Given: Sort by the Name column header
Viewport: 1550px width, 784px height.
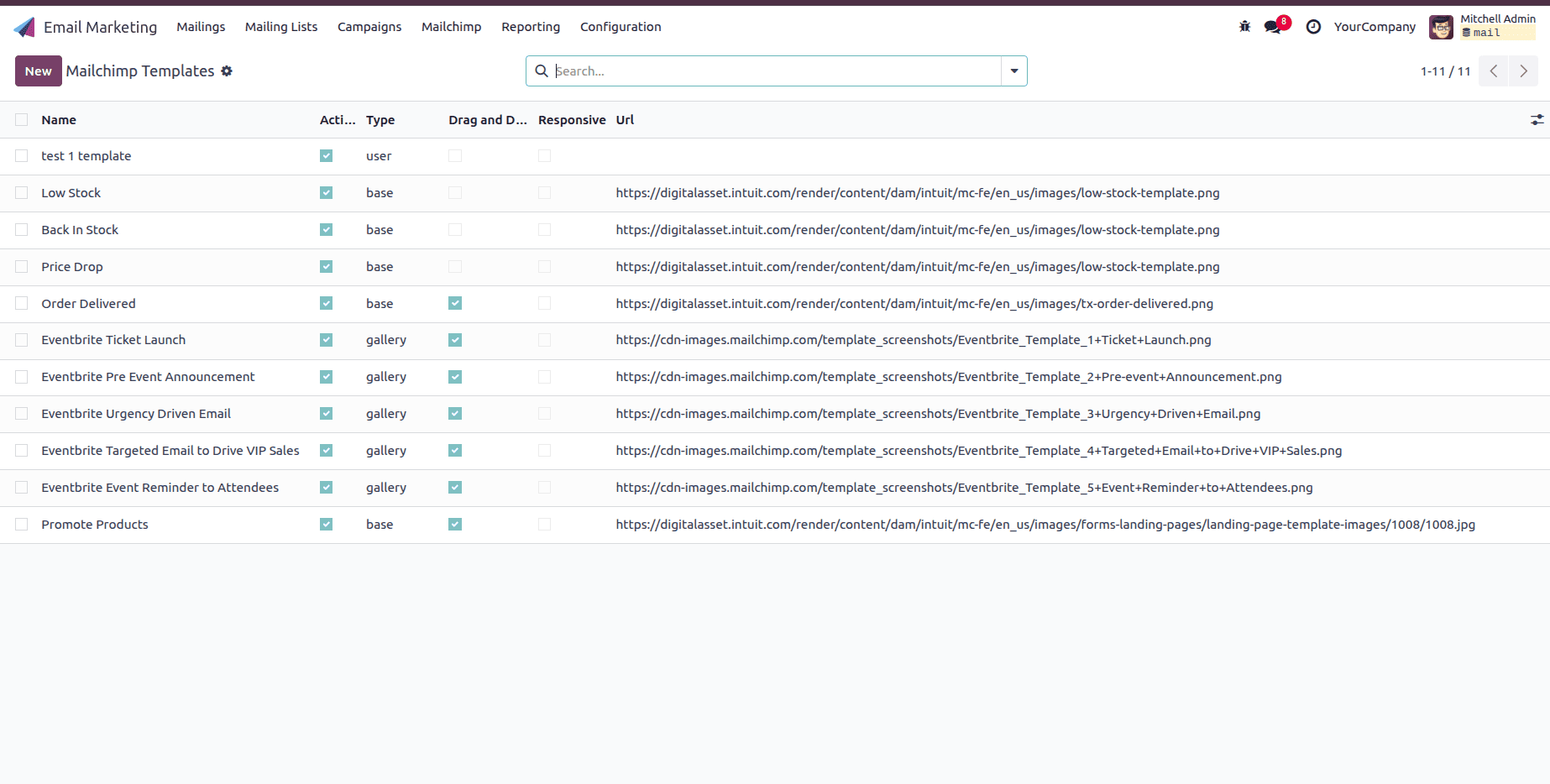Looking at the screenshot, I should tap(59, 120).
